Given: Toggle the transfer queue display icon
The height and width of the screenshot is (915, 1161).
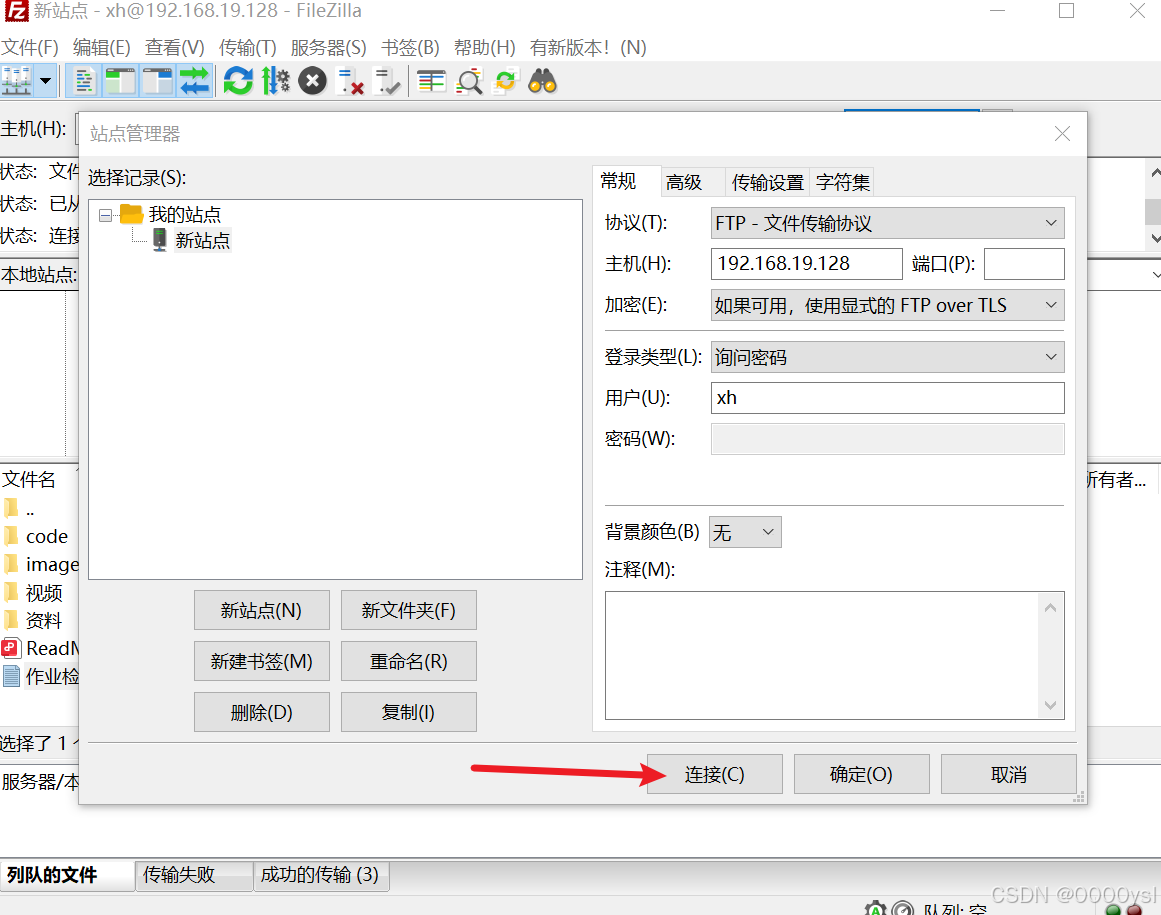Looking at the screenshot, I should tap(194, 81).
